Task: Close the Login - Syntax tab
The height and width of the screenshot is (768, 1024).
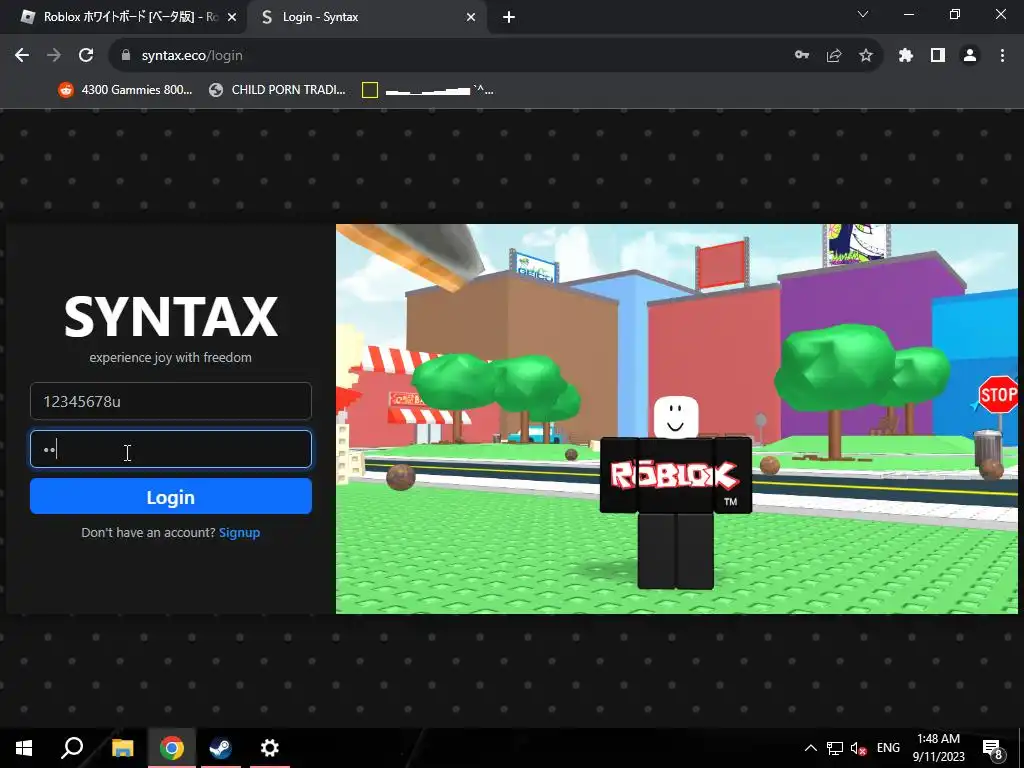Action: pos(471,18)
